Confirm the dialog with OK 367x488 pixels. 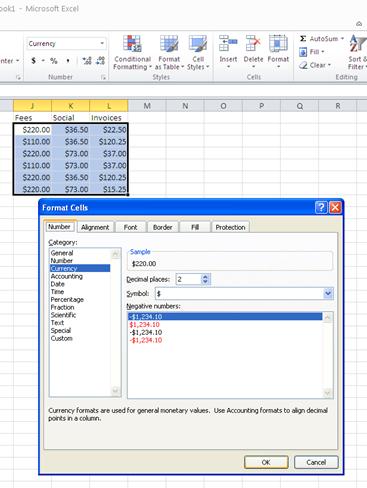(x=266, y=462)
